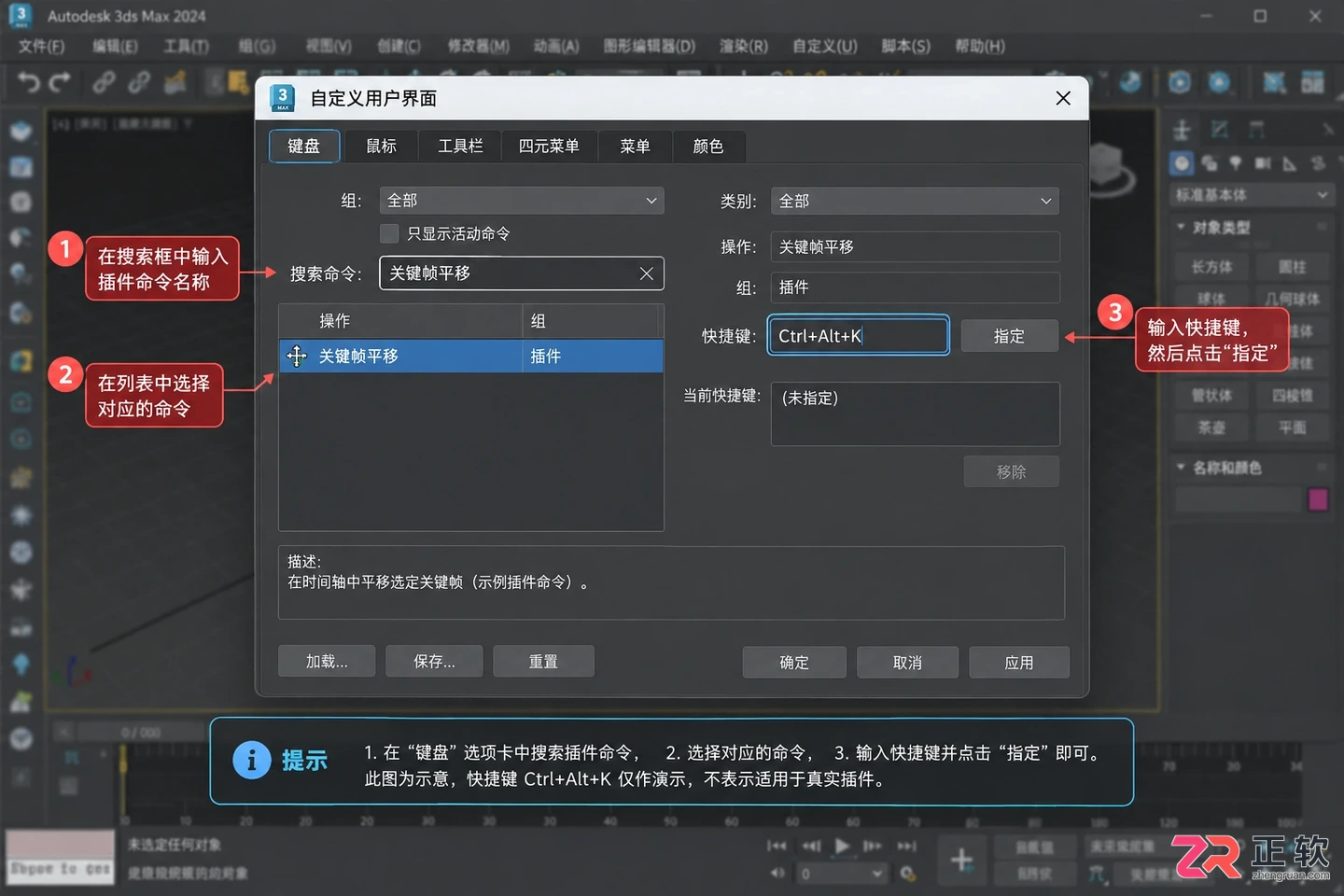The width and height of the screenshot is (1344, 896).
Task: Click the 保存... button
Action: pyautogui.click(x=434, y=662)
